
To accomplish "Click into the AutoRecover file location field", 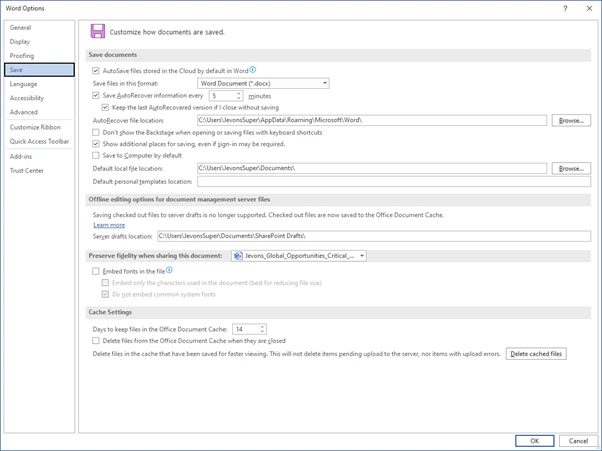I will (x=372, y=120).
